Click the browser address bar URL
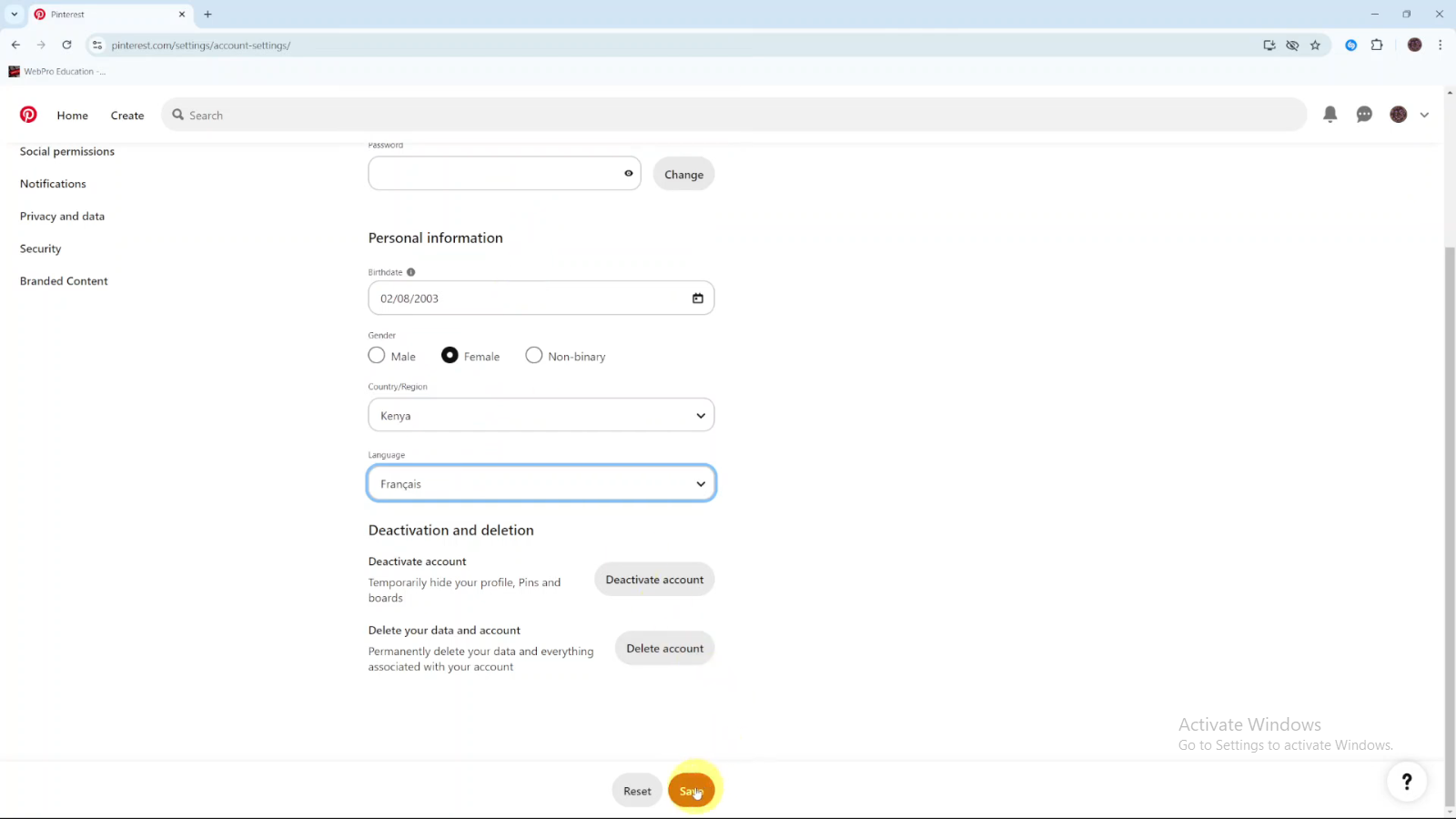The width and height of the screenshot is (1456, 819). click(201, 45)
